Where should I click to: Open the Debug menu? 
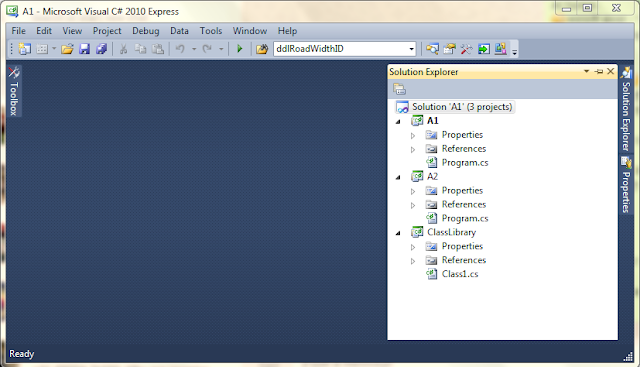pos(145,31)
